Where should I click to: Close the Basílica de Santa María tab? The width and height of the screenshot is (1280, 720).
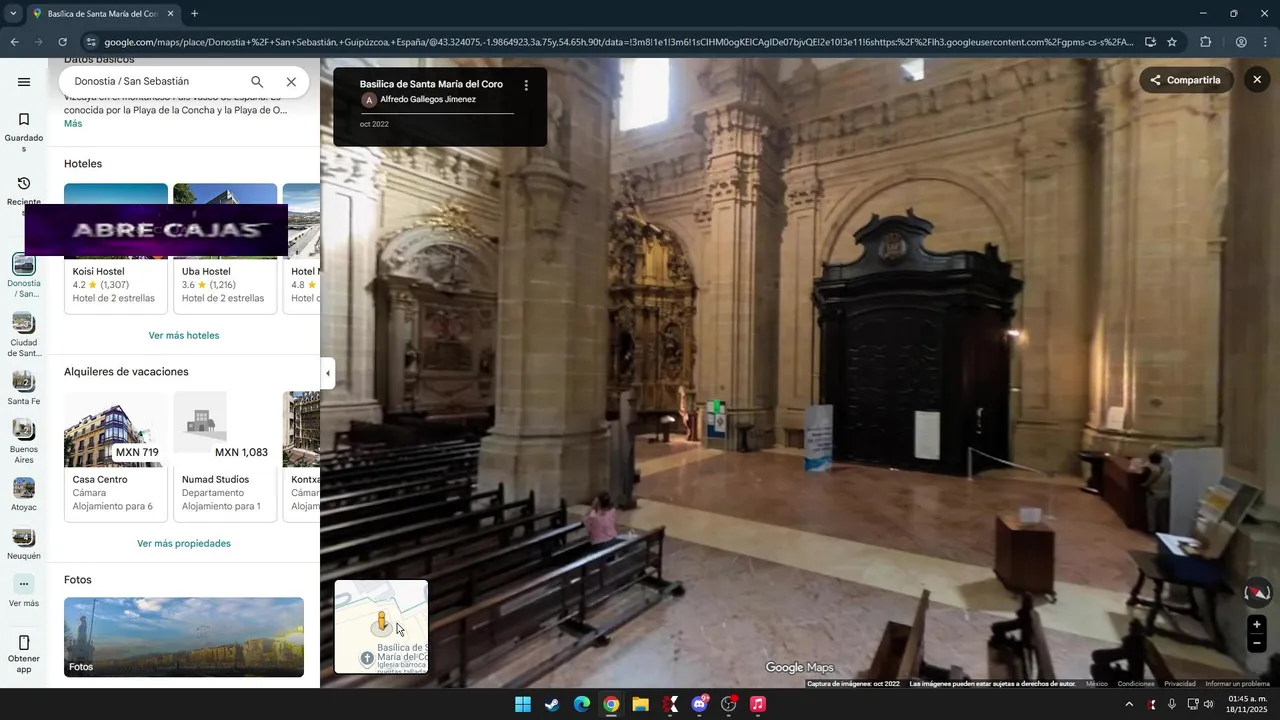coord(170,14)
